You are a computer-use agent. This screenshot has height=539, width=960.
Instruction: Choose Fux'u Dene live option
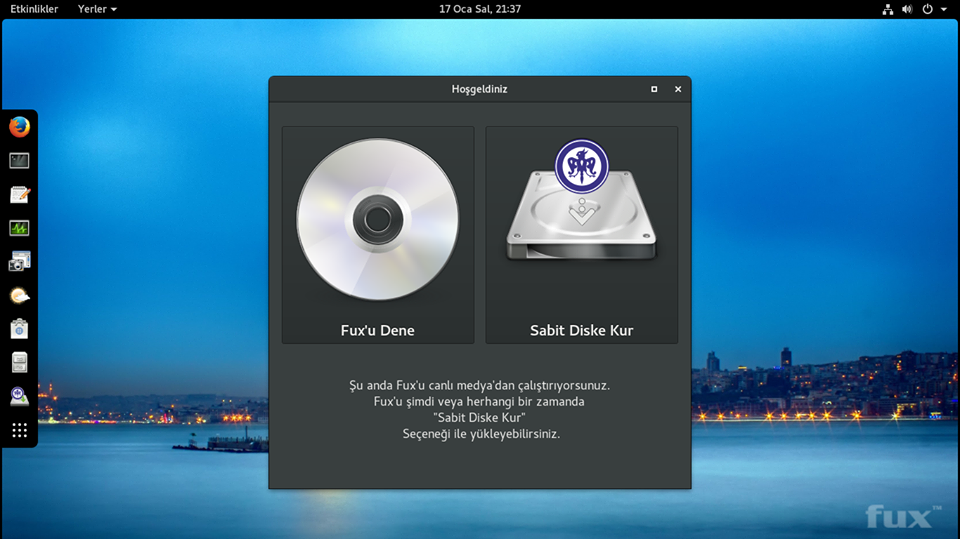(378, 235)
